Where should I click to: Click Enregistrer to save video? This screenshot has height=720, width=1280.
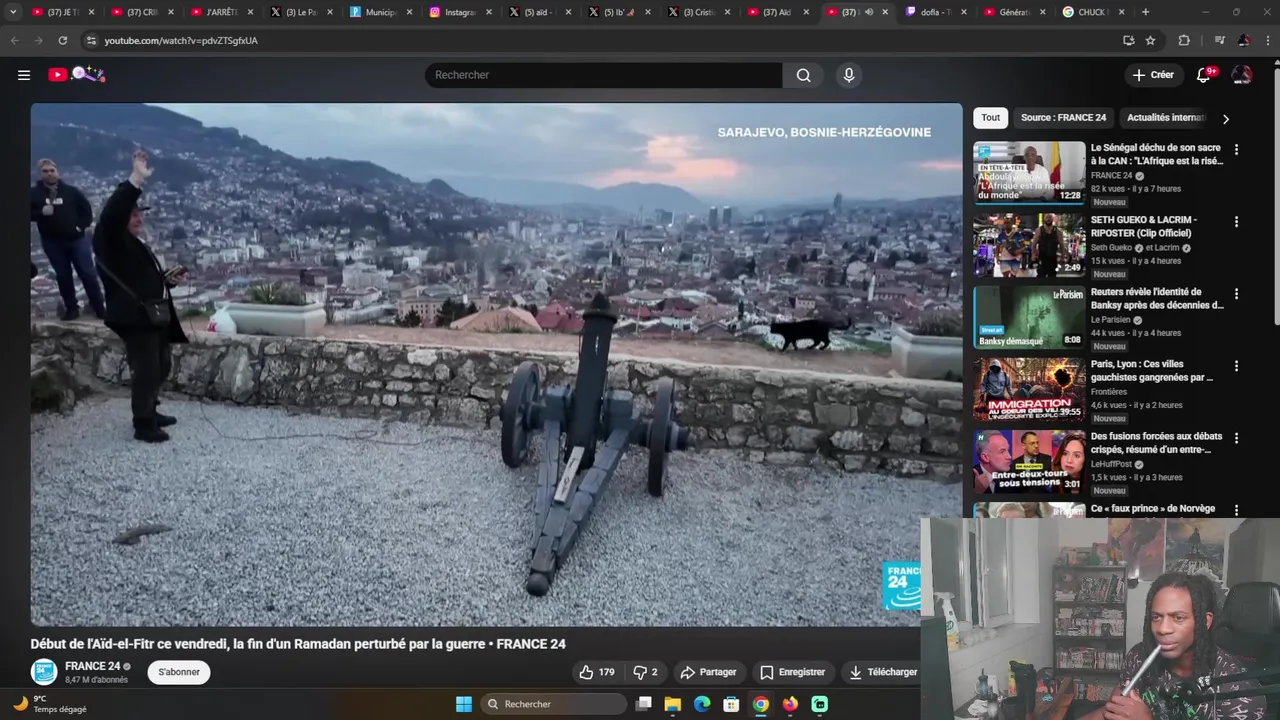792,672
